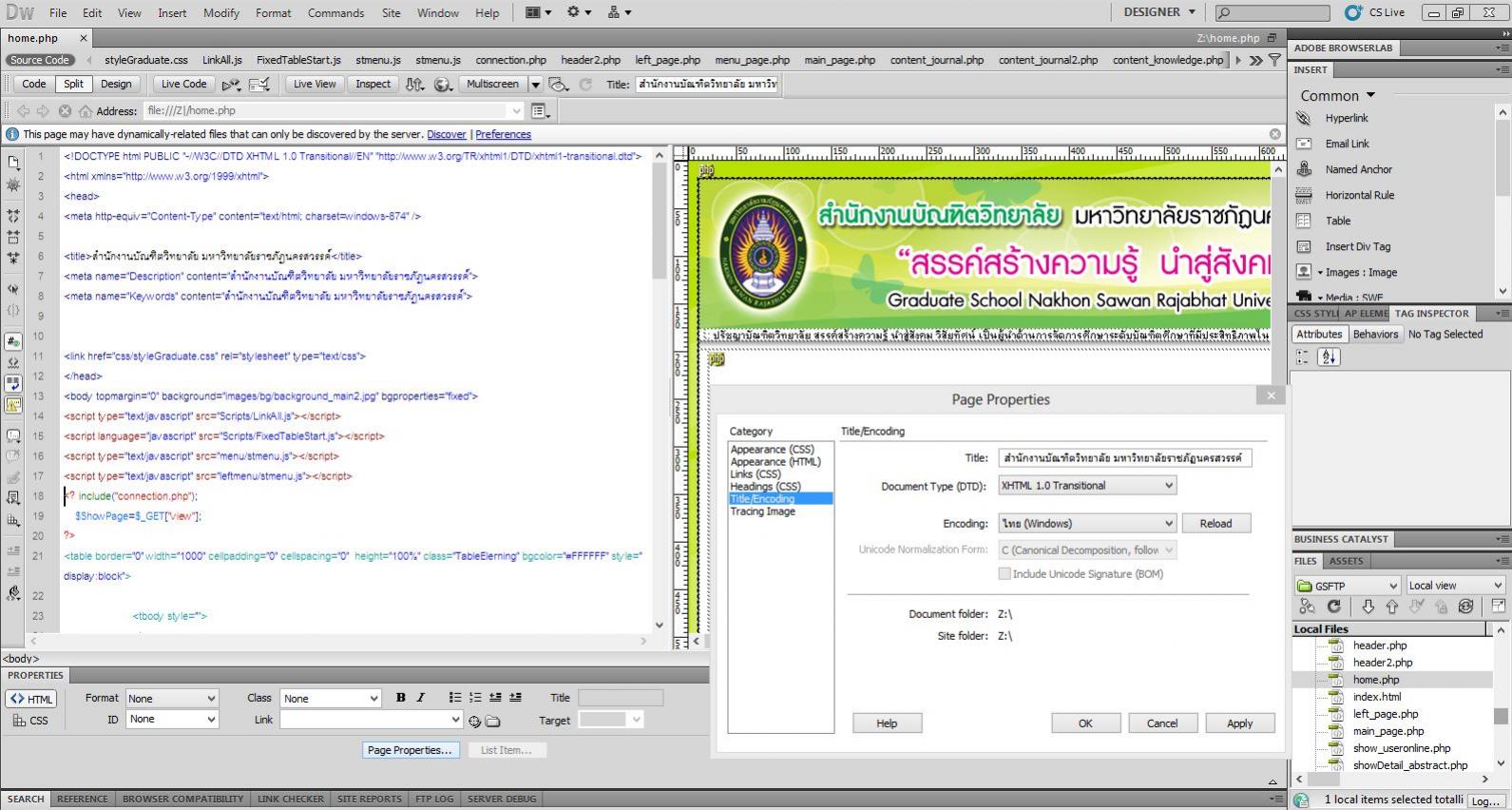Screen dimensions: 1512x810
Task: Expand the Files panel to show local and remote
Action: coord(1499,606)
